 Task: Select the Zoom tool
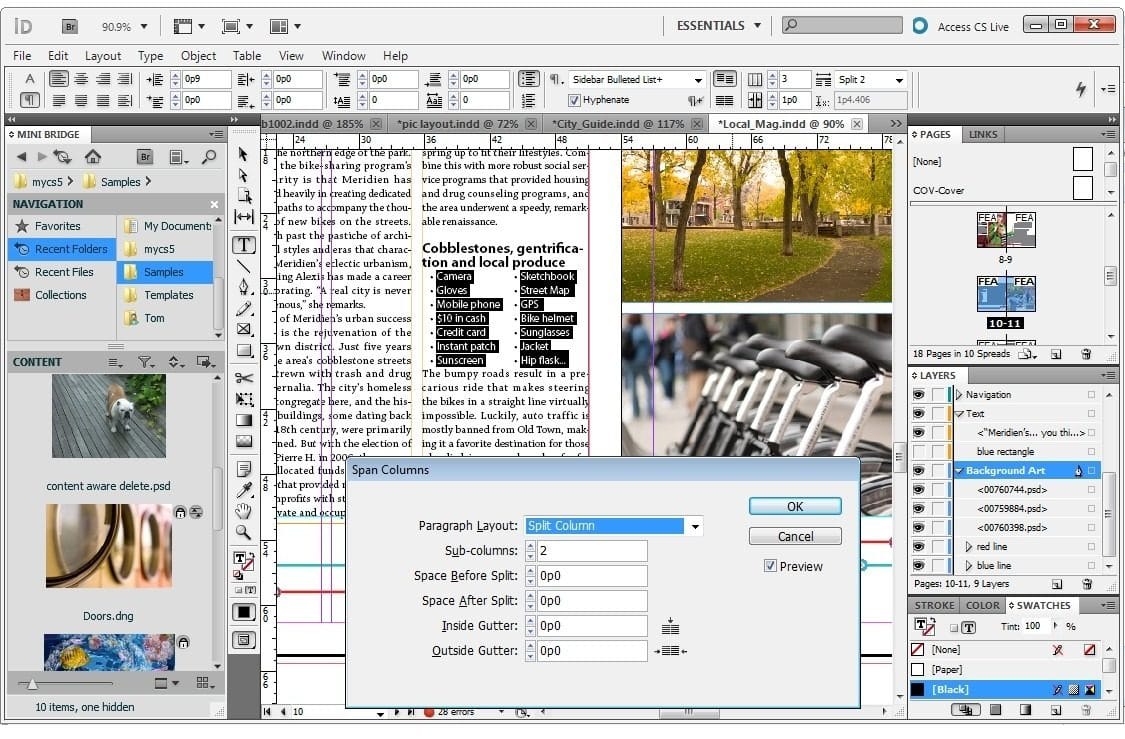[244, 530]
